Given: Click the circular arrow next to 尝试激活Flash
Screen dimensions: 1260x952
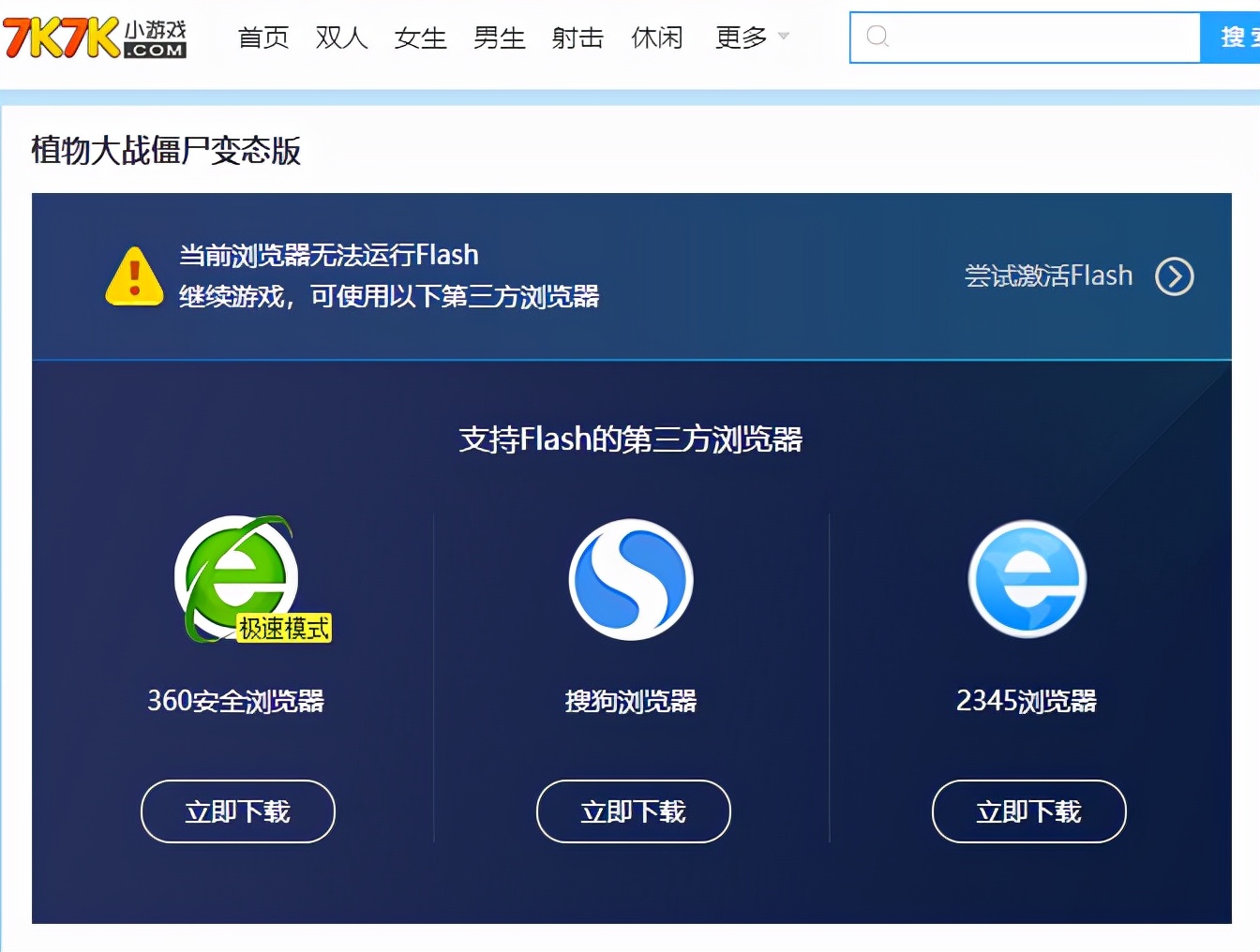Looking at the screenshot, I should (x=1175, y=276).
